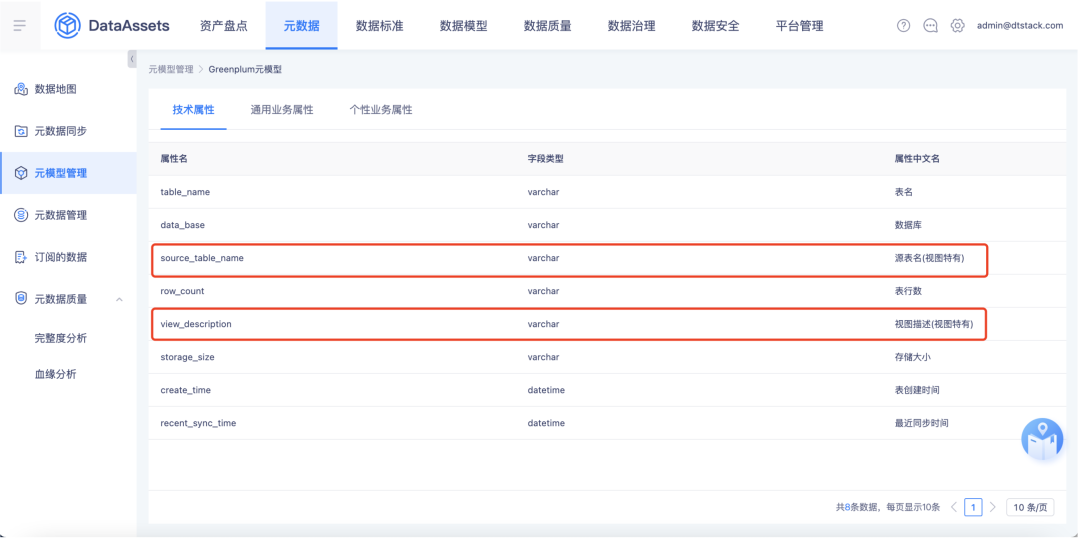Open the 数据模型 top menu
1080x538 pixels.
click(464, 26)
